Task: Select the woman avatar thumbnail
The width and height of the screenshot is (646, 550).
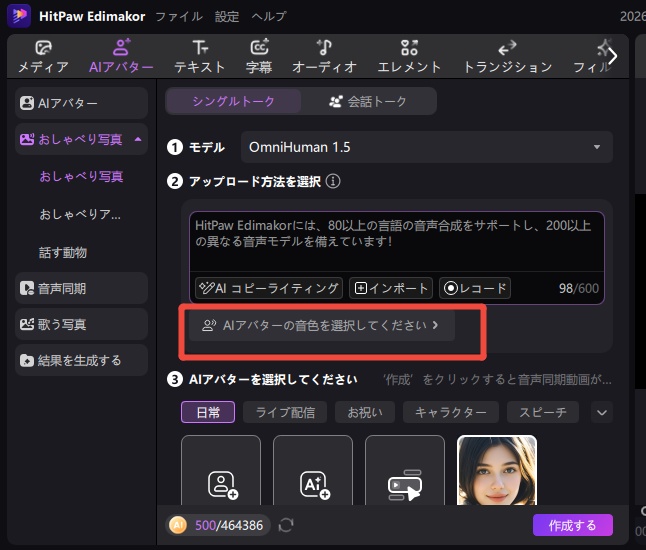Action: (x=496, y=470)
